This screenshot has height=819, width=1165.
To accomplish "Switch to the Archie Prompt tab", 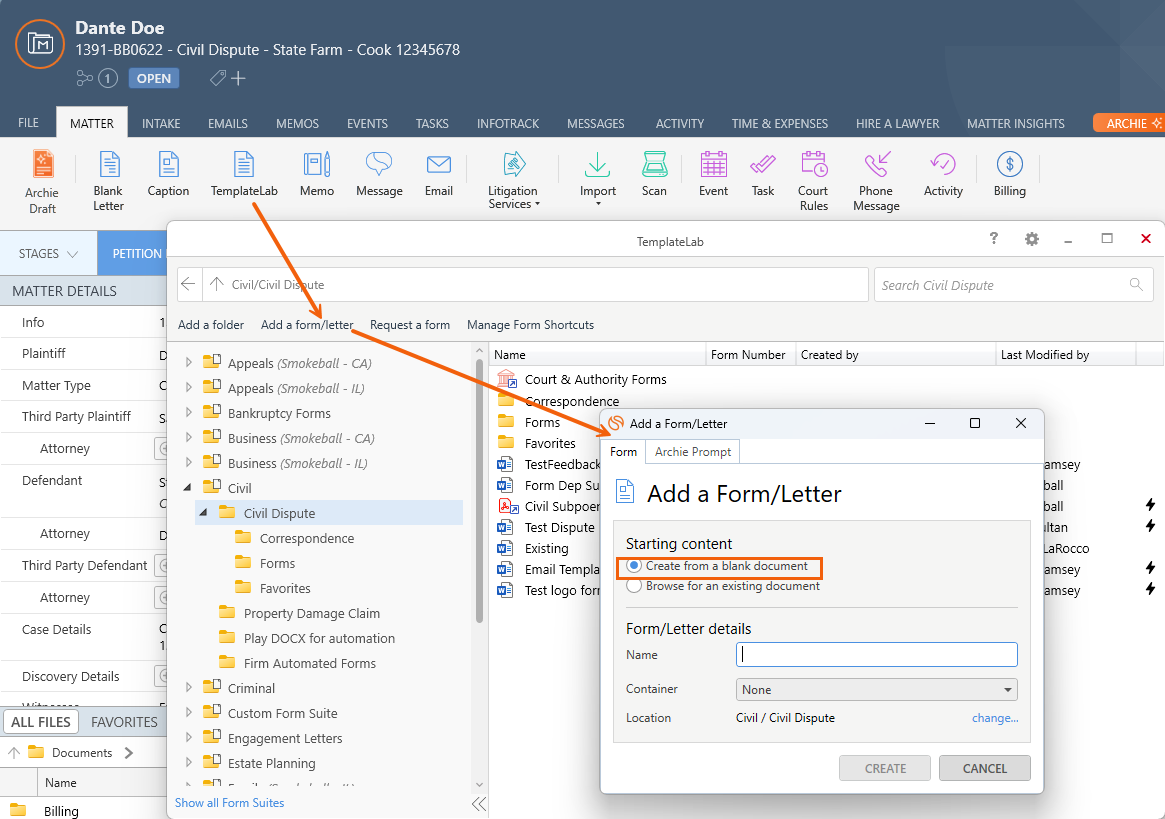I will [692, 452].
